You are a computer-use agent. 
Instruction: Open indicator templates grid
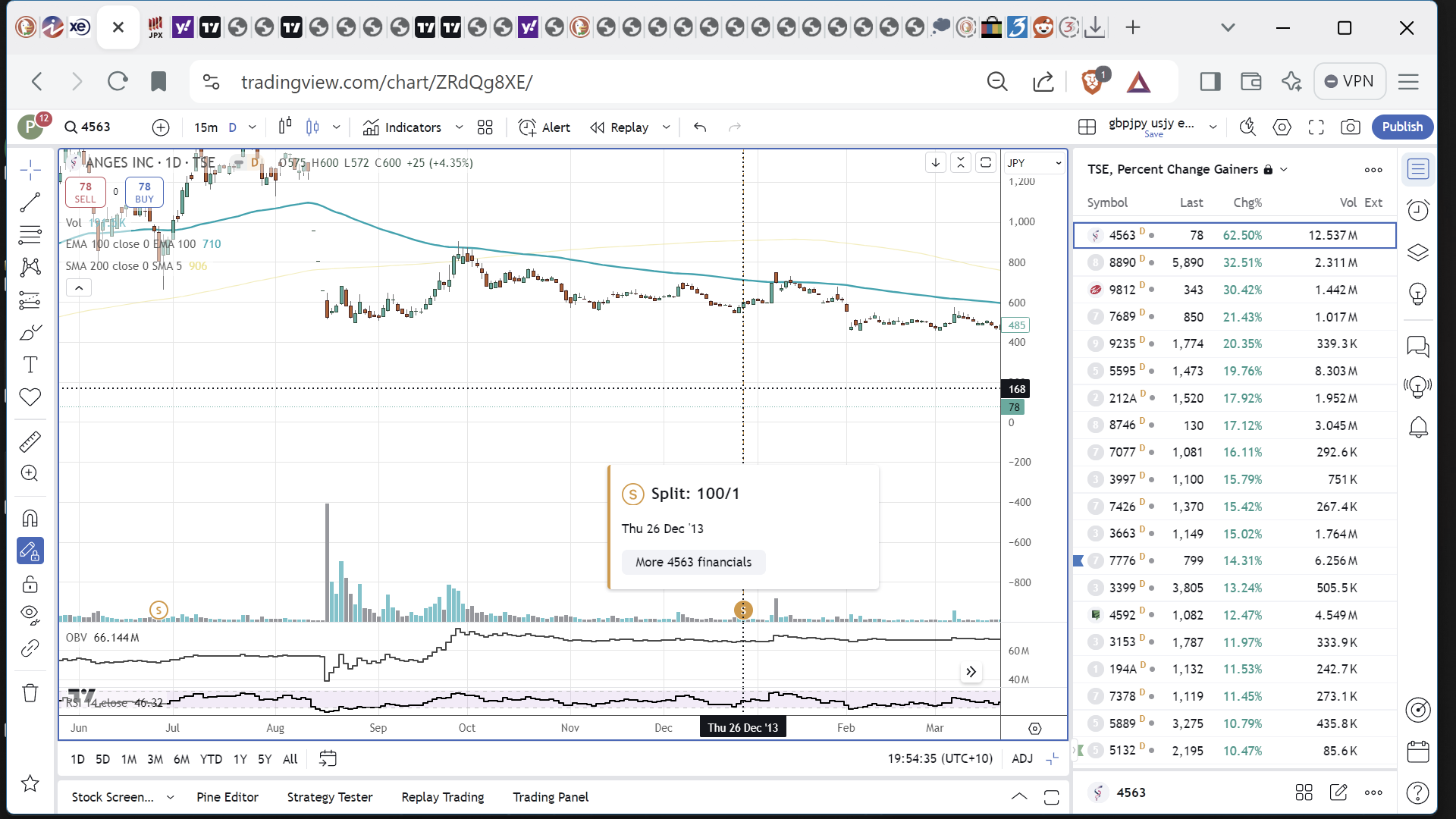click(x=485, y=127)
